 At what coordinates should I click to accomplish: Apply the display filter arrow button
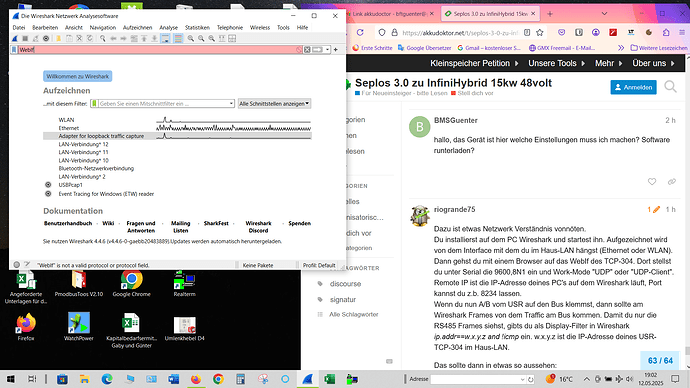pos(317,50)
